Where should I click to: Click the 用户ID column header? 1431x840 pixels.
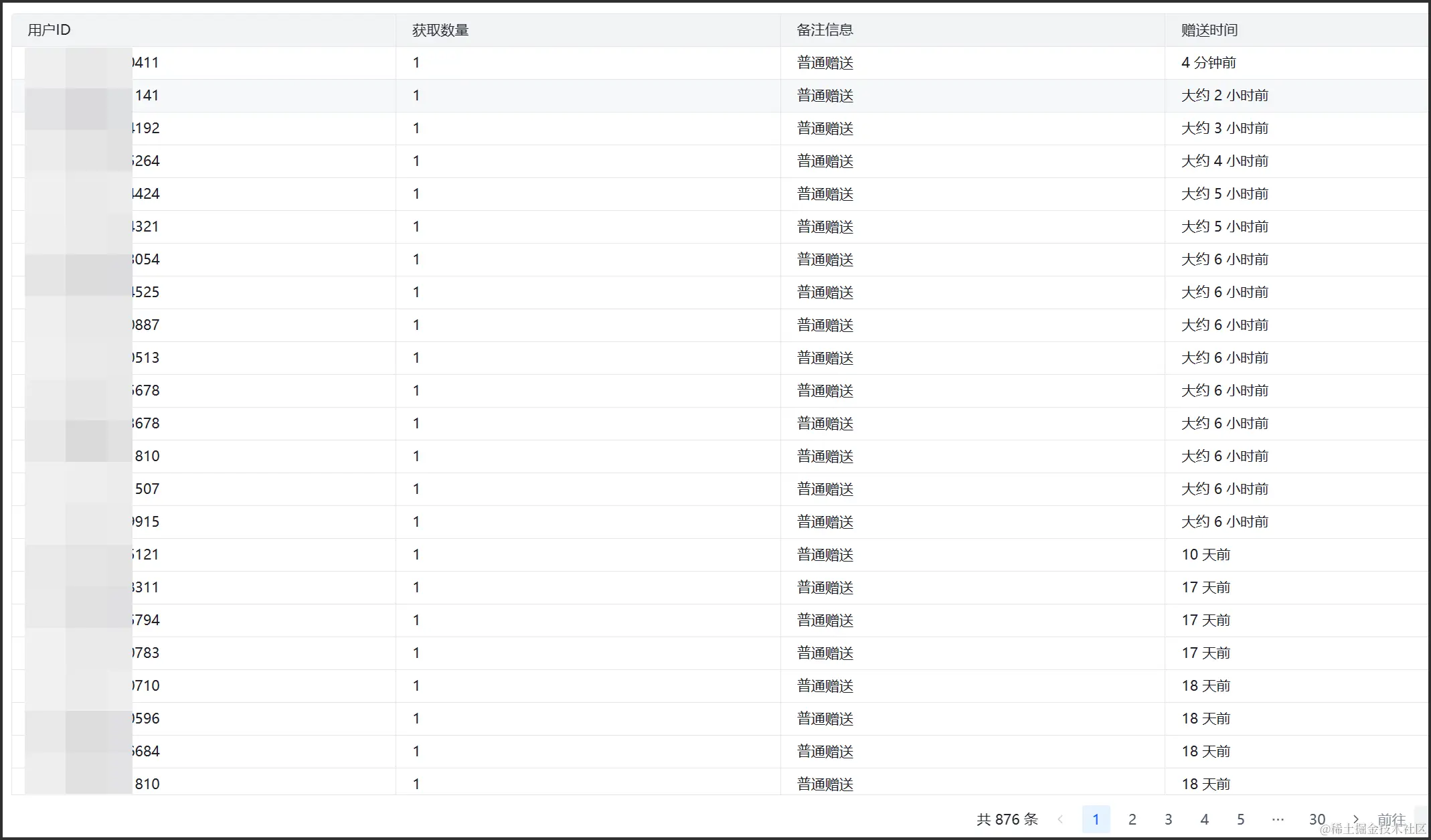[x=49, y=30]
